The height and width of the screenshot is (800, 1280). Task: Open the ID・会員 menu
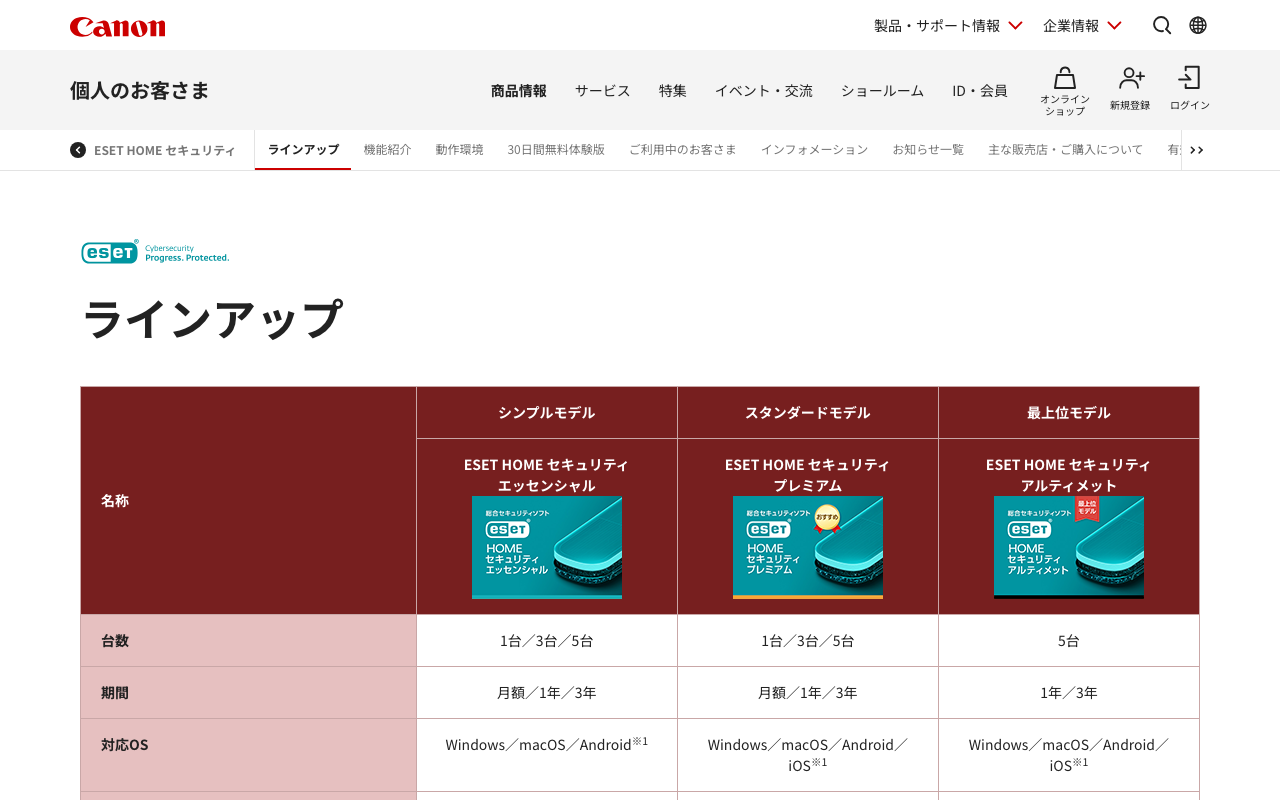[980, 90]
